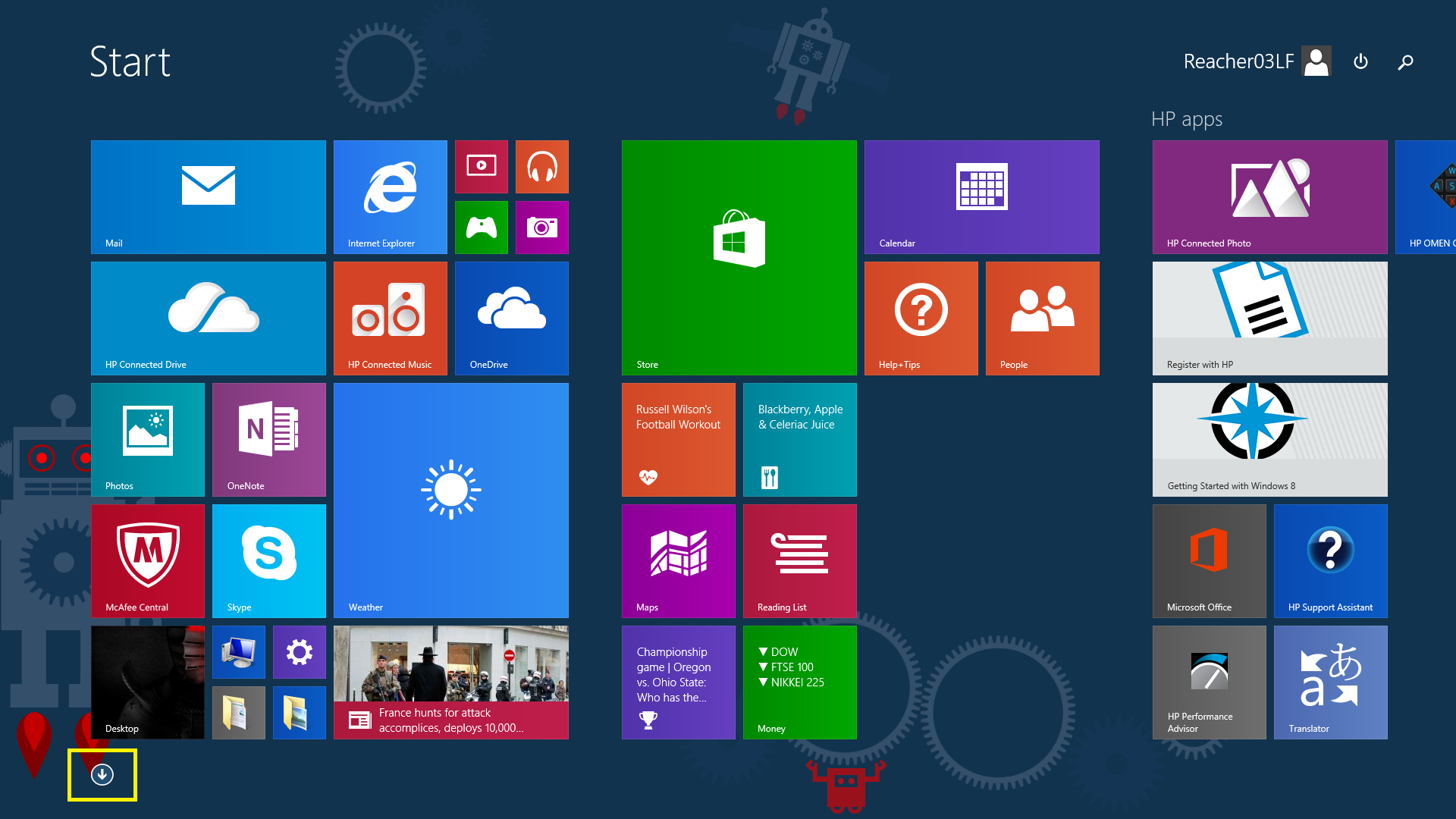The width and height of the screenshot is (1456, 819).
Task: Show all apps with down arrow
Action: pyautogui.click(x=102, y=774)
